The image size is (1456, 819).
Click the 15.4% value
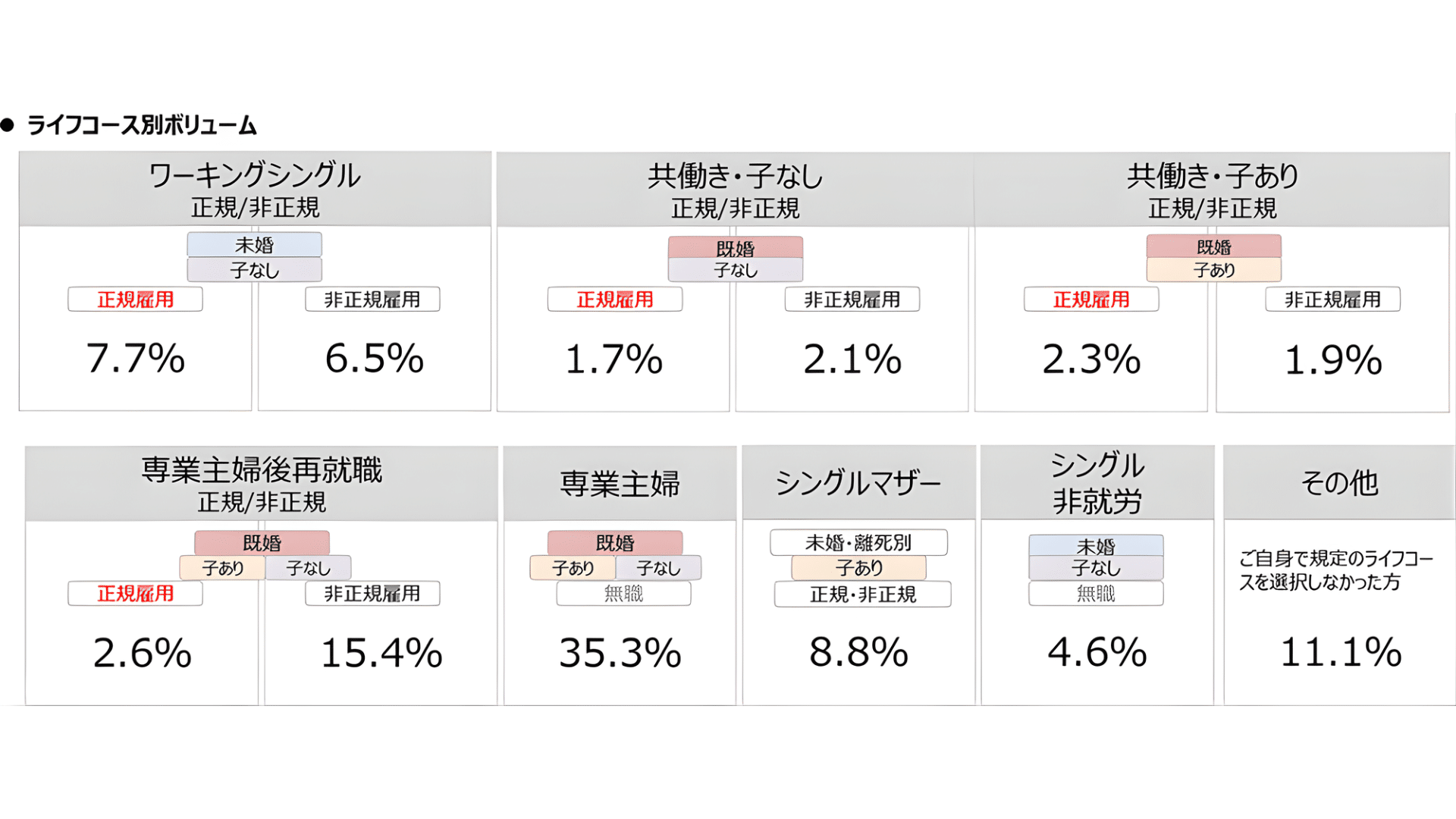click(x=381, y=653)
